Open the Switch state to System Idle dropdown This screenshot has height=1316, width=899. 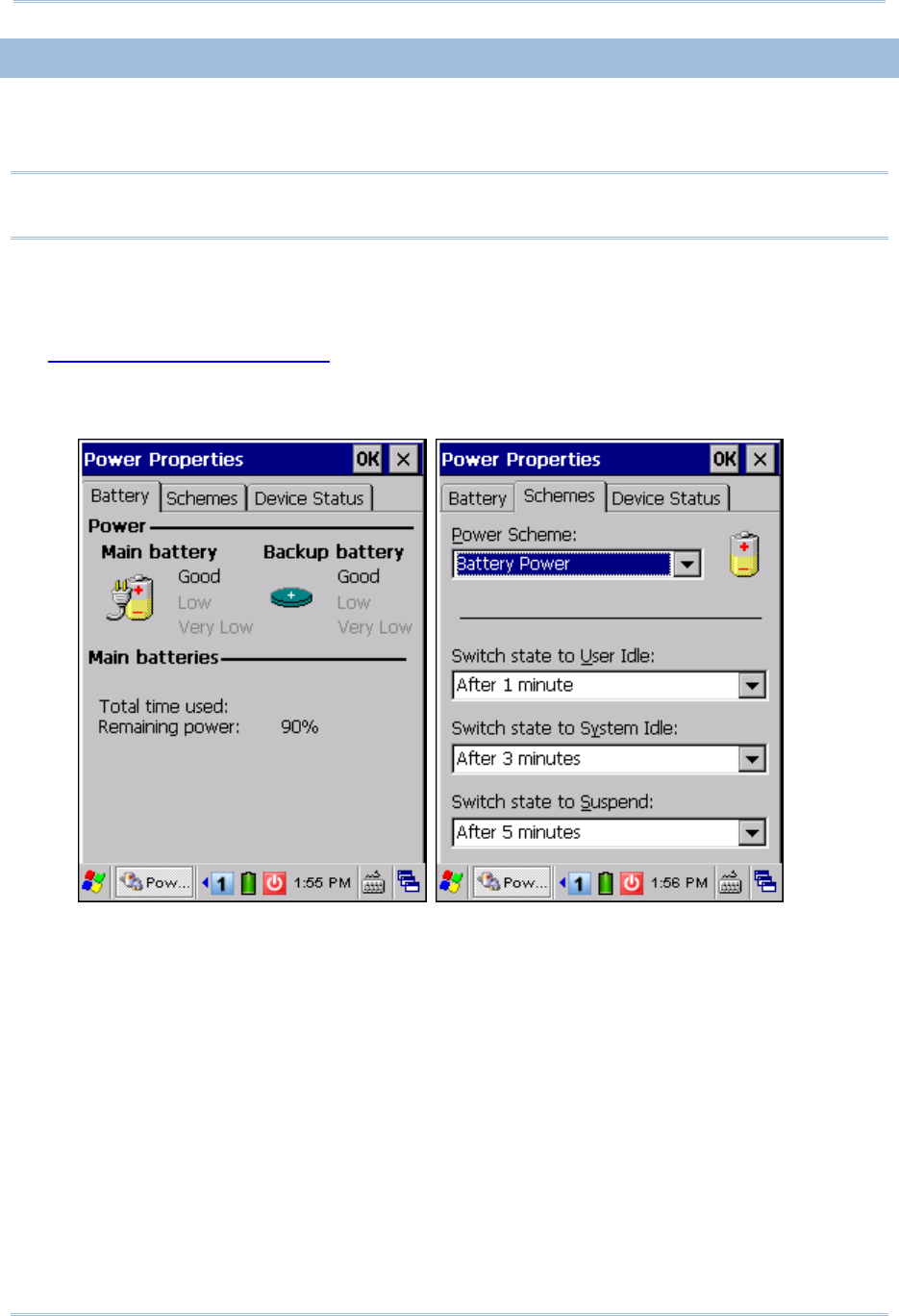click(752, 759)
